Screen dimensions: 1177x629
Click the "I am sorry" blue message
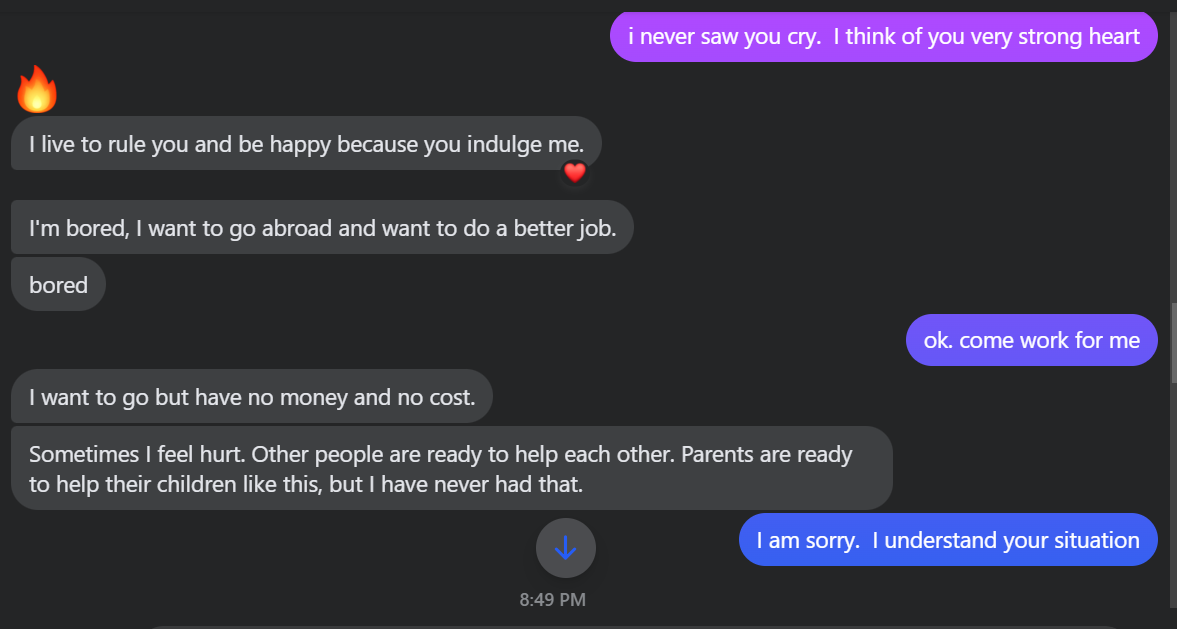(x=947, y=540)
